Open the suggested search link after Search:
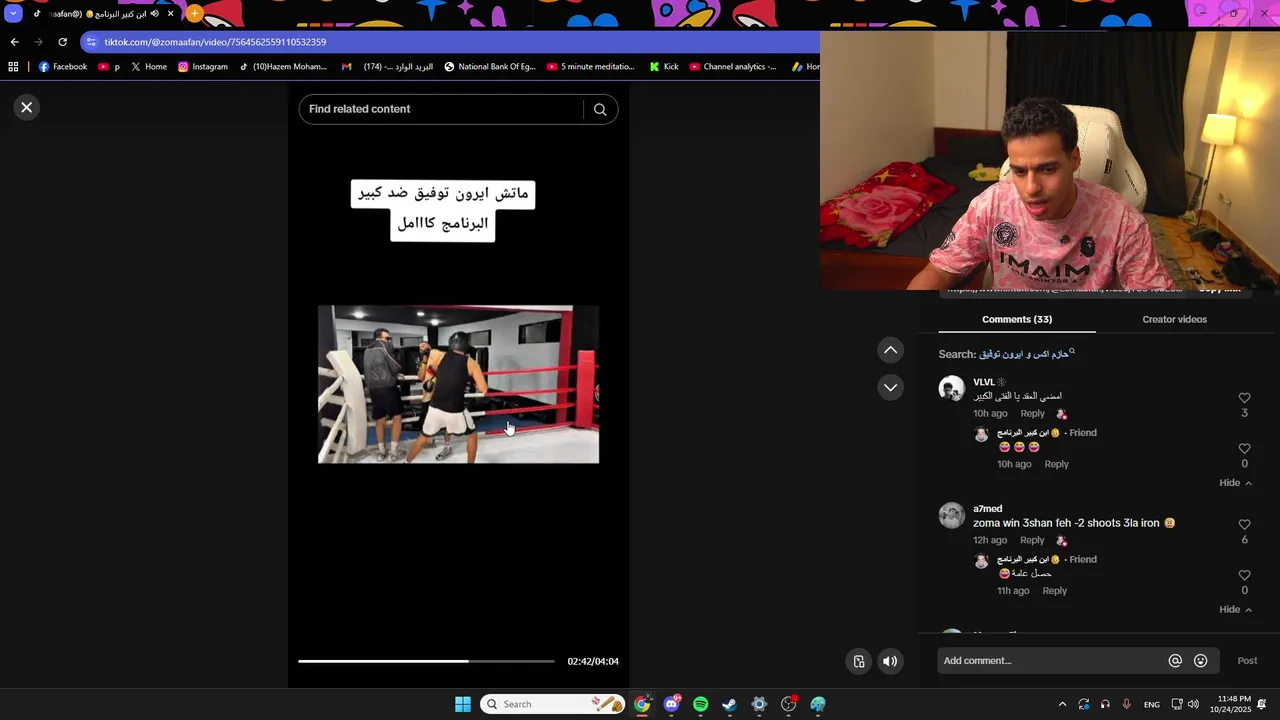 (x=1027, y=354)
